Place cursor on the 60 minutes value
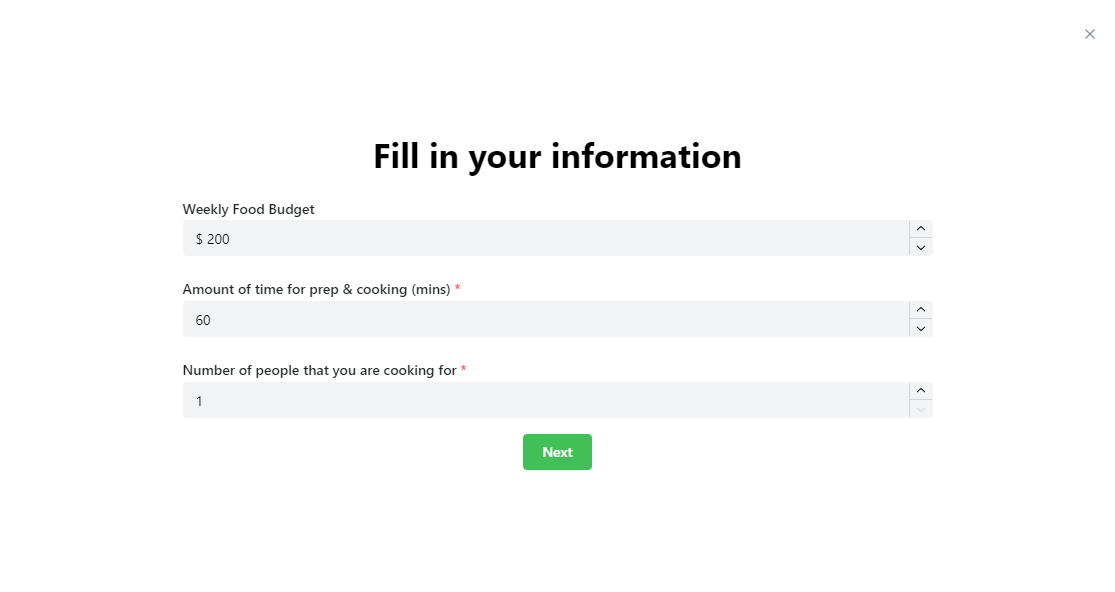 [203, 320]
